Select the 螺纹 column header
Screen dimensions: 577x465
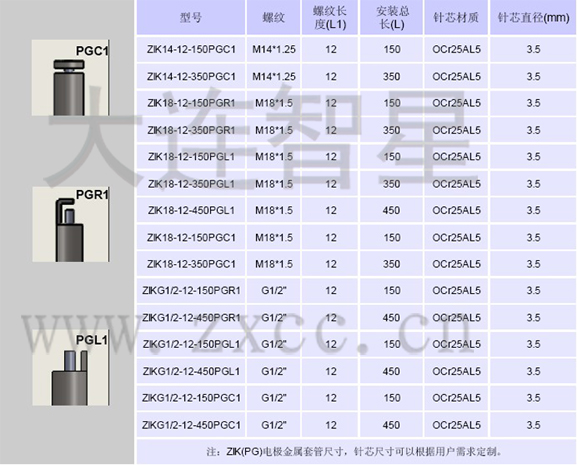coord(273,18)
